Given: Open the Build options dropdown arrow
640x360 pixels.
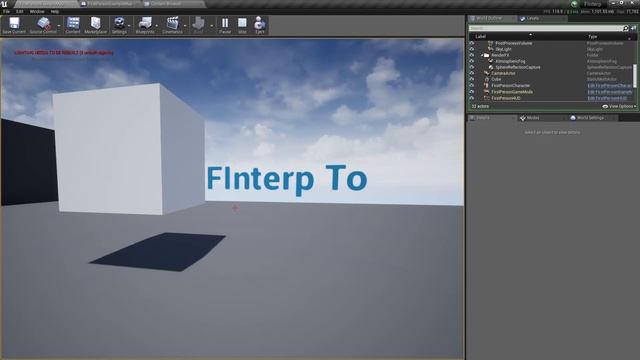Looking at the screenshot, I should (x=211, y=25).
